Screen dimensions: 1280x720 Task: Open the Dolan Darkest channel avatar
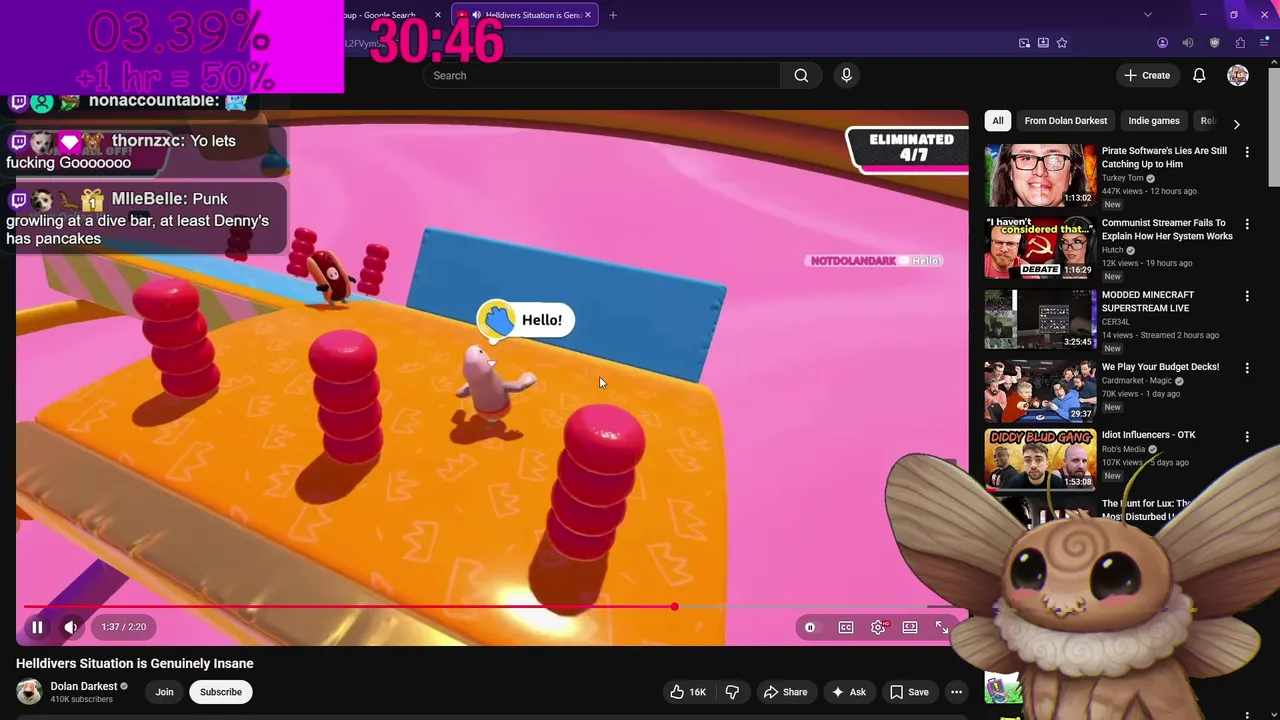(29, 691)
